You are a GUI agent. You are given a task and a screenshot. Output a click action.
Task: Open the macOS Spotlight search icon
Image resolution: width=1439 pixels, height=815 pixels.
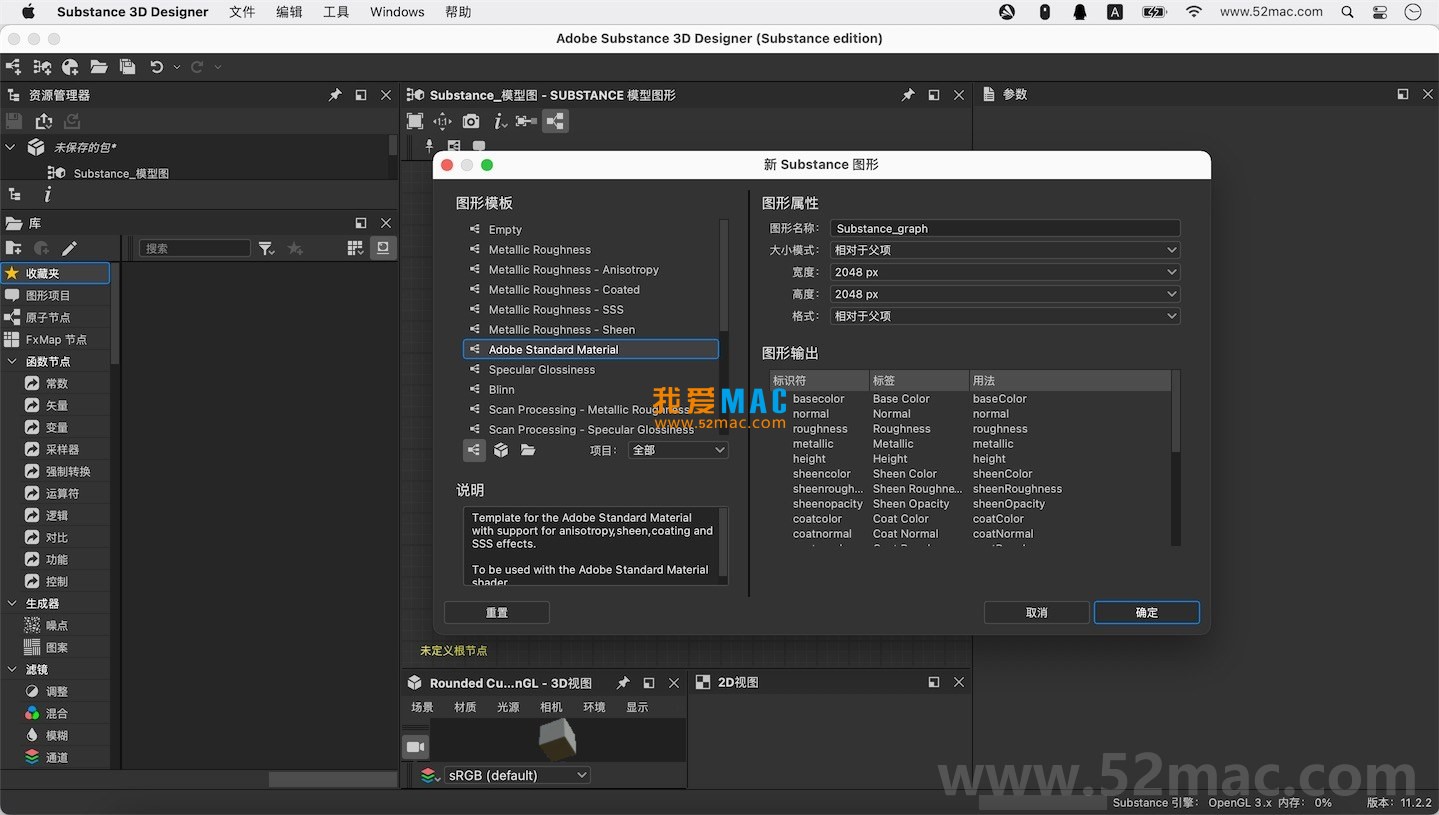pyautogui.click(x=1348, y=12)
